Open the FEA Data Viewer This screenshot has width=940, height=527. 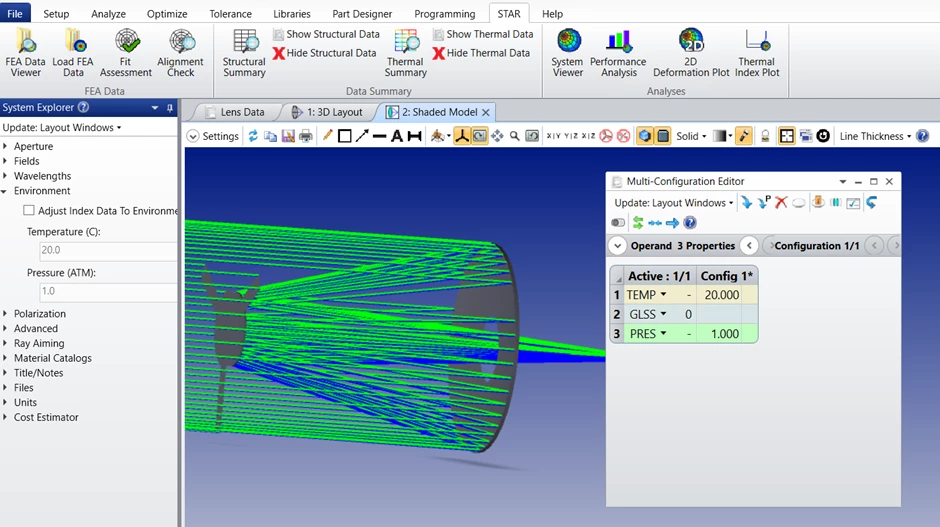pos(25,52)
